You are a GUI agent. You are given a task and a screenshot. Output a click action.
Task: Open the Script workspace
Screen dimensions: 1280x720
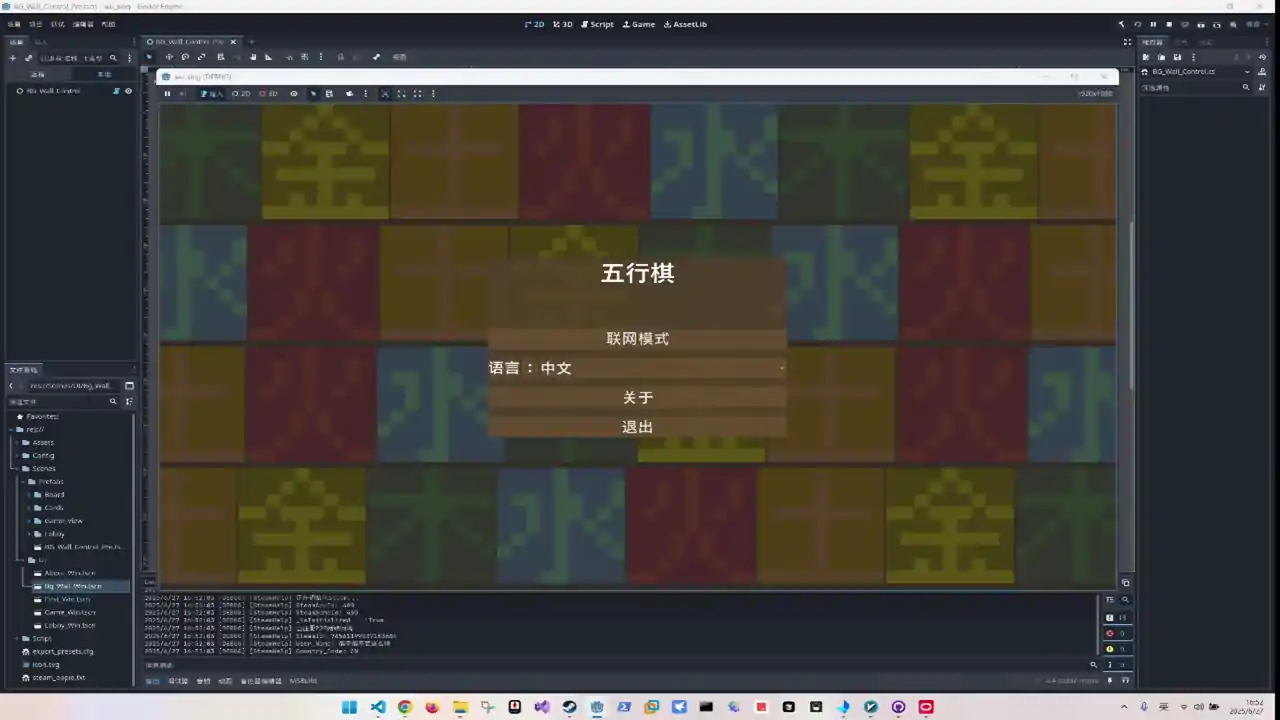[597, 24]
